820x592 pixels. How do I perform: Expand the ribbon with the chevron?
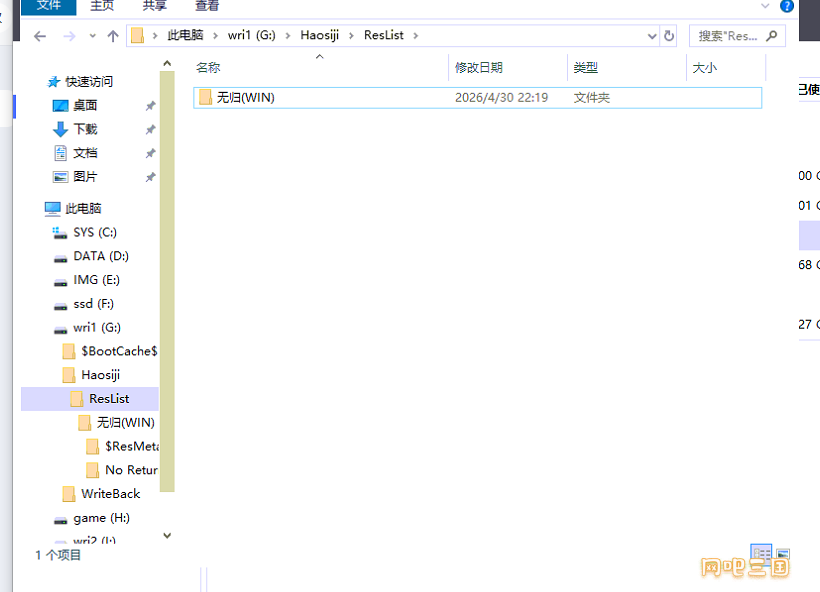coord(765,6)
